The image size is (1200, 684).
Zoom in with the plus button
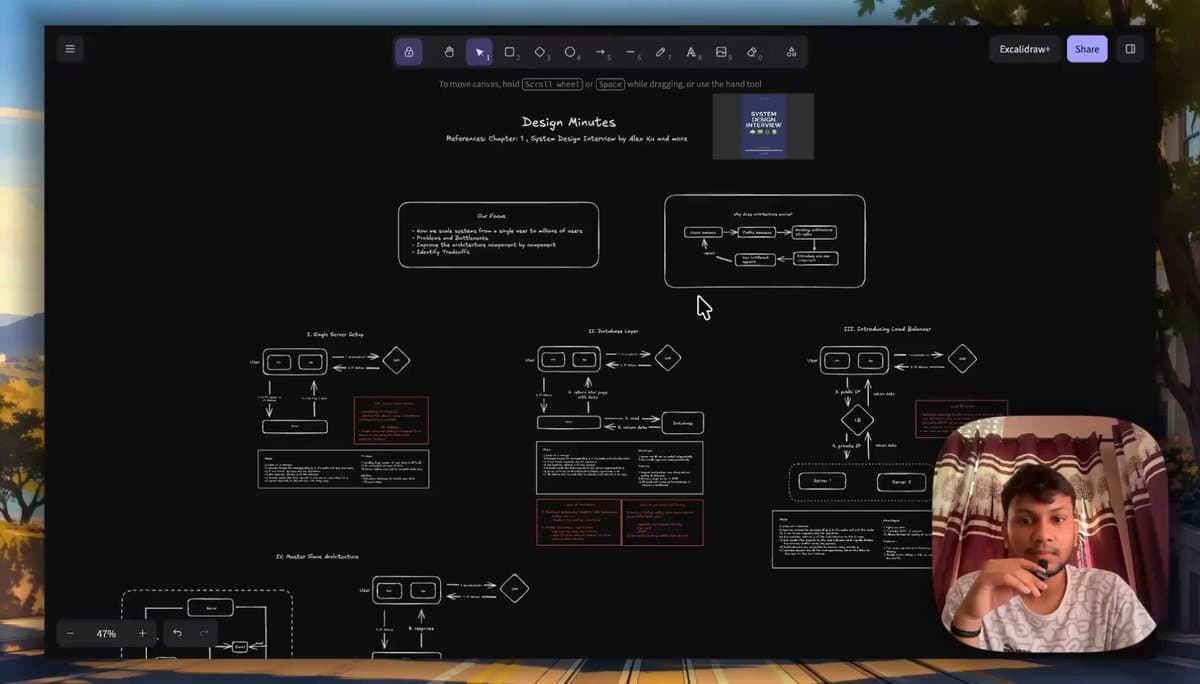(142, 633)
